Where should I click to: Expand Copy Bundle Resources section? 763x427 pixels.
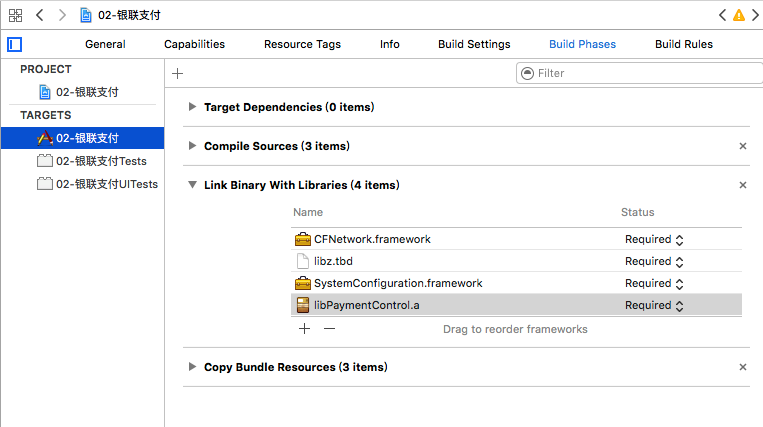click(192, 367)
